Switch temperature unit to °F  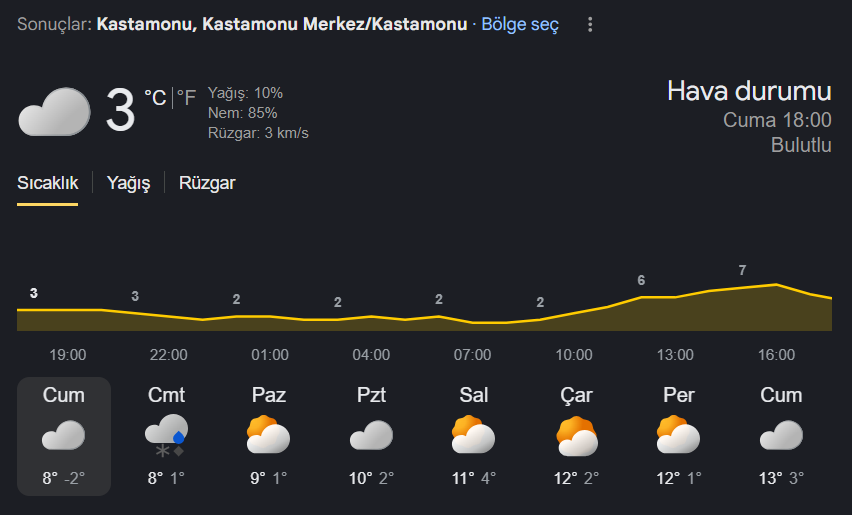tap(187, 97)
